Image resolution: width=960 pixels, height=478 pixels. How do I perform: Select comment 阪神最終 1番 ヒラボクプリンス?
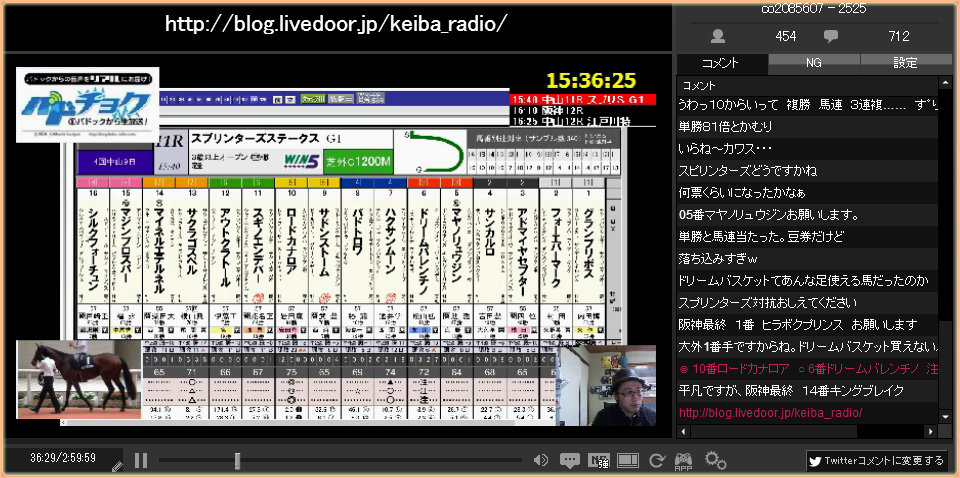coord(808,324)
